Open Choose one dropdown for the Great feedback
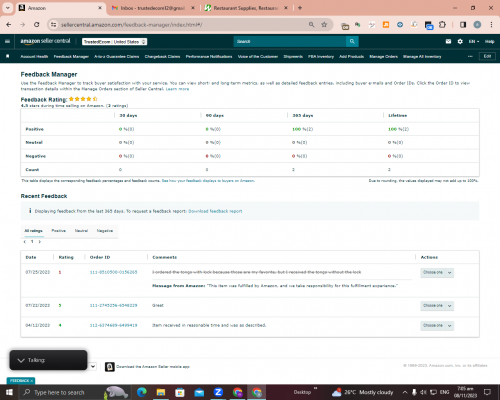The image size is (500, 400). [x=437, y=305]
